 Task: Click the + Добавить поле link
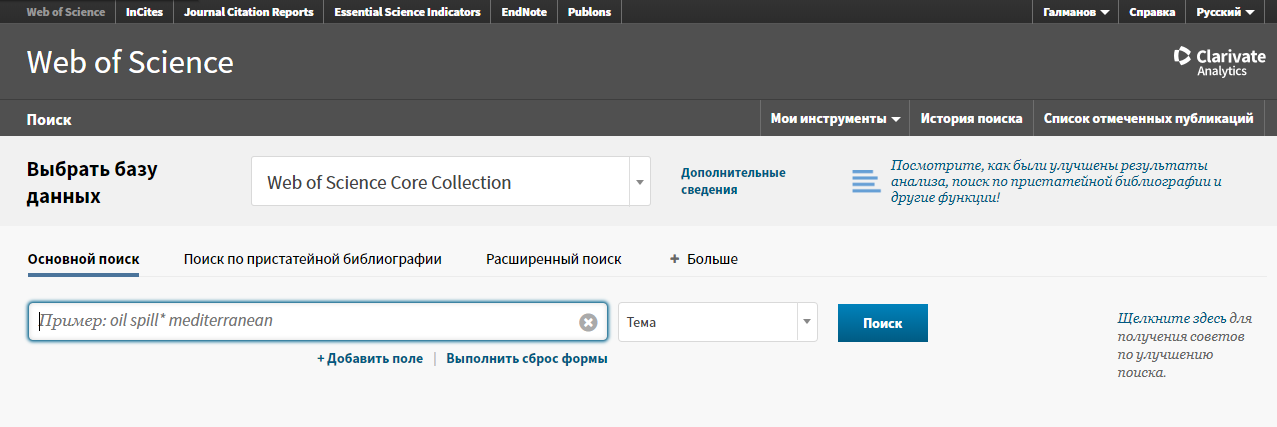pos(369,358)
